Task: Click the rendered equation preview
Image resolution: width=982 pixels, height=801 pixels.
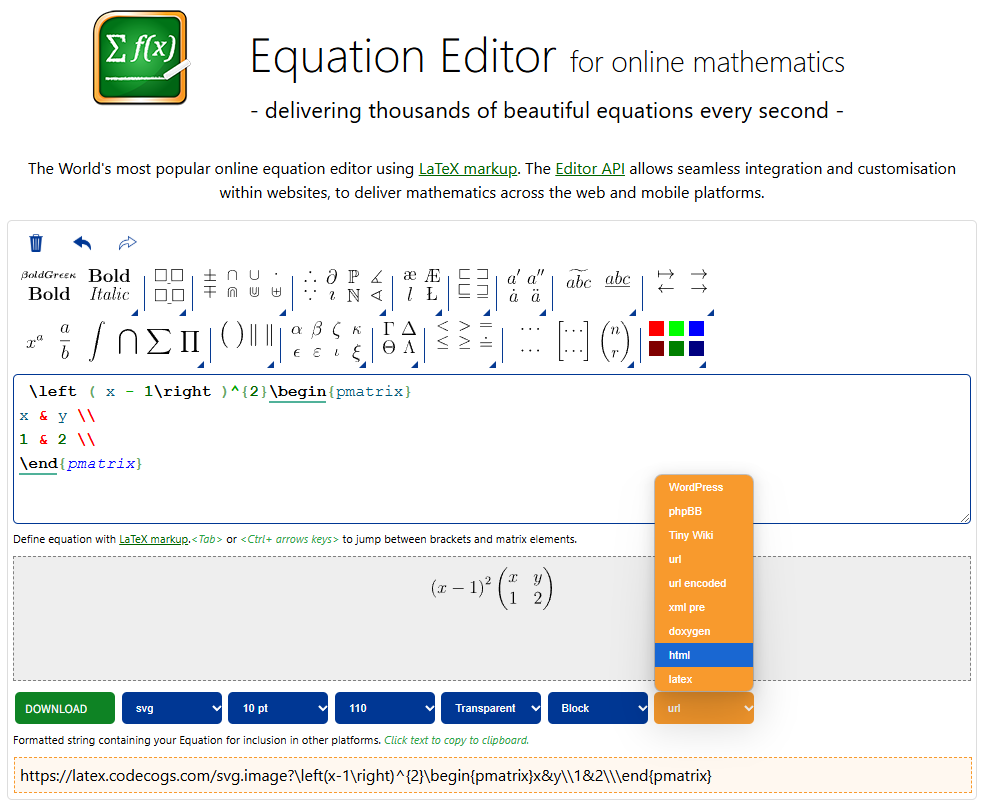Action: [x=492, y=587]
